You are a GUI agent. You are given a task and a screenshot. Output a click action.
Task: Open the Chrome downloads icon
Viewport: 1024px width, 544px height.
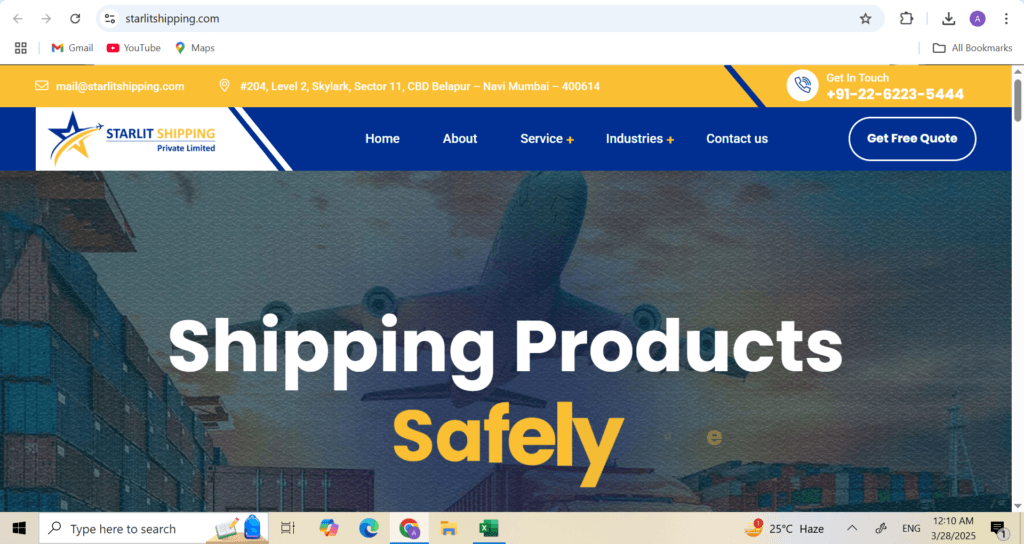[948, 18]
